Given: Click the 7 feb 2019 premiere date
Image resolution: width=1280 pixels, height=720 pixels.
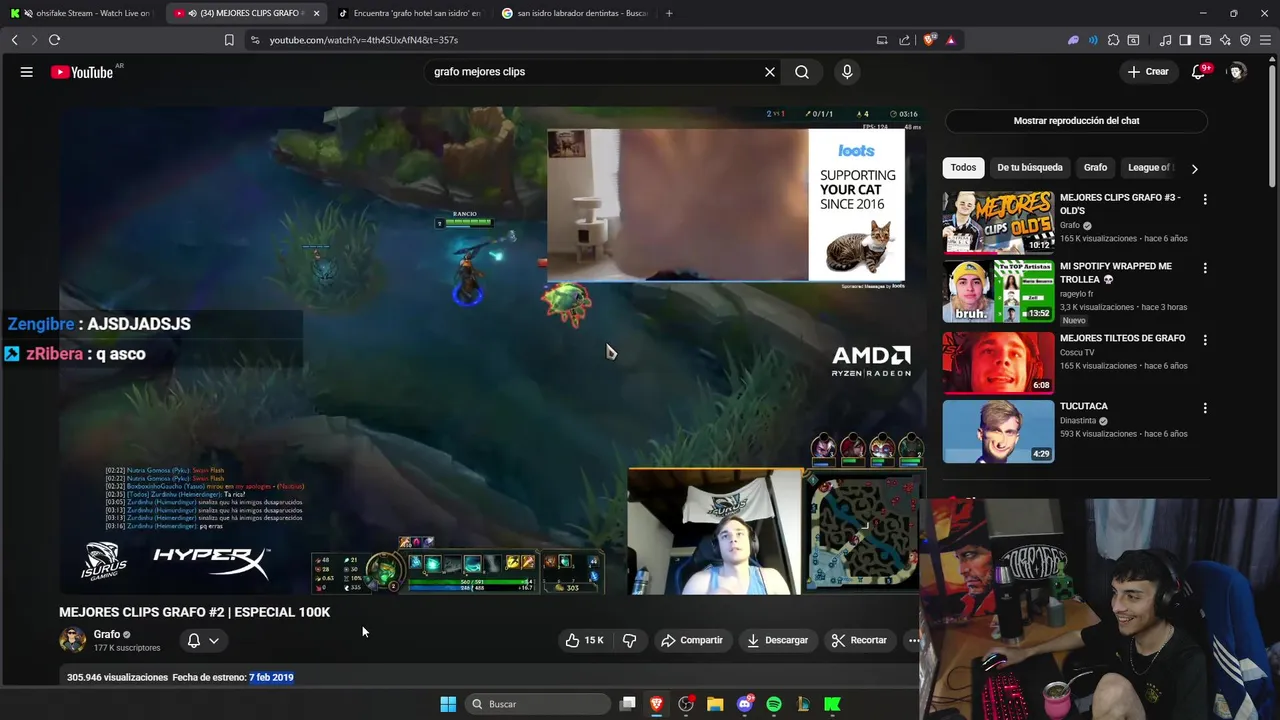Looking at the screenshot, I should (271, 677).
